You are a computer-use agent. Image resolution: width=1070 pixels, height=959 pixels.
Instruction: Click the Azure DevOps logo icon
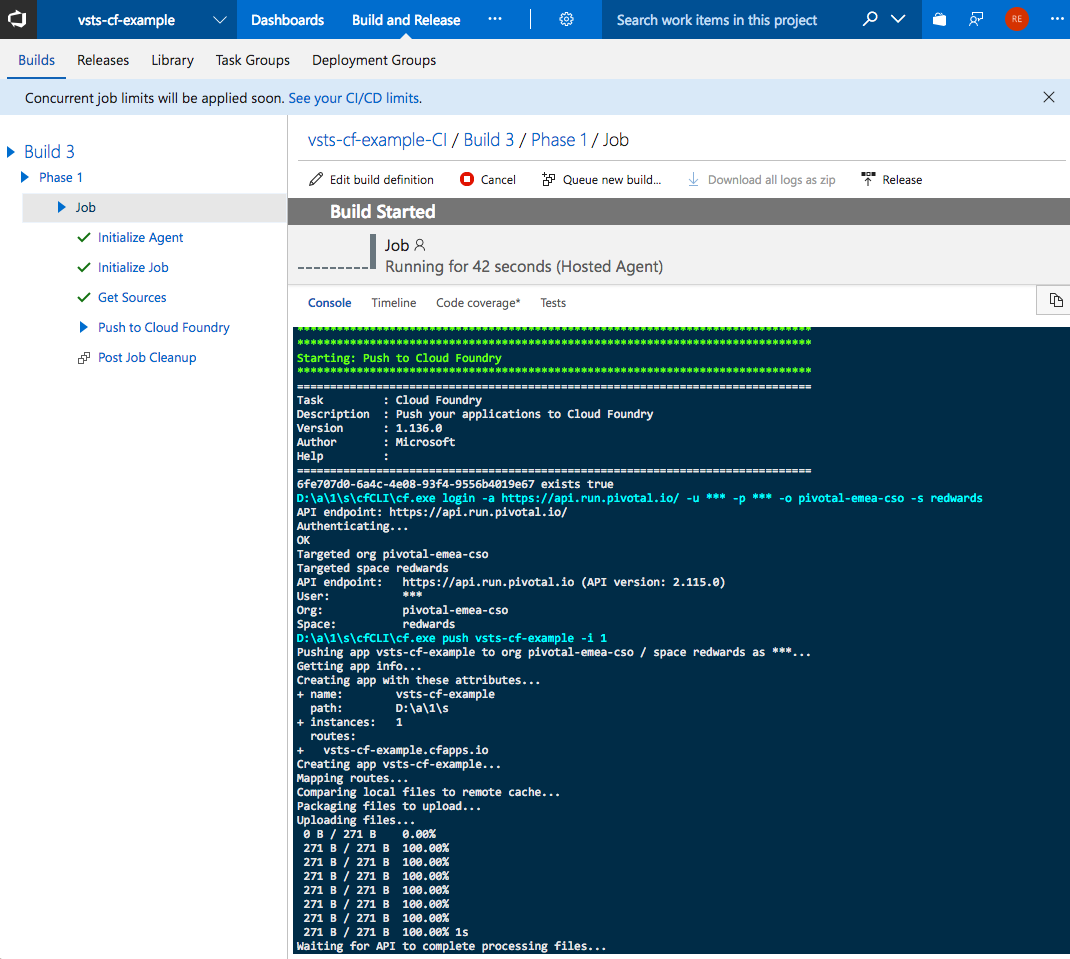(x=20, y=20)
